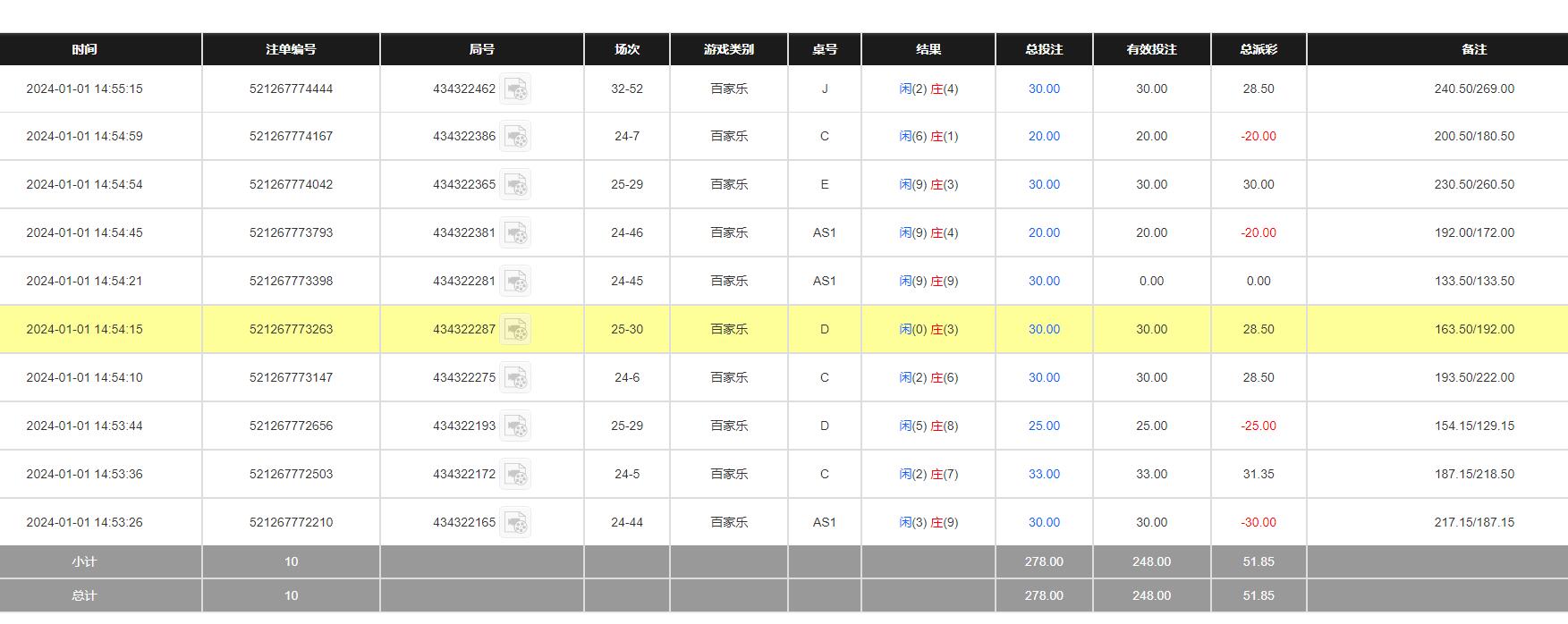
Task: Click the 闲(9) 庄(9) result cell
Action: pos(928,281)
